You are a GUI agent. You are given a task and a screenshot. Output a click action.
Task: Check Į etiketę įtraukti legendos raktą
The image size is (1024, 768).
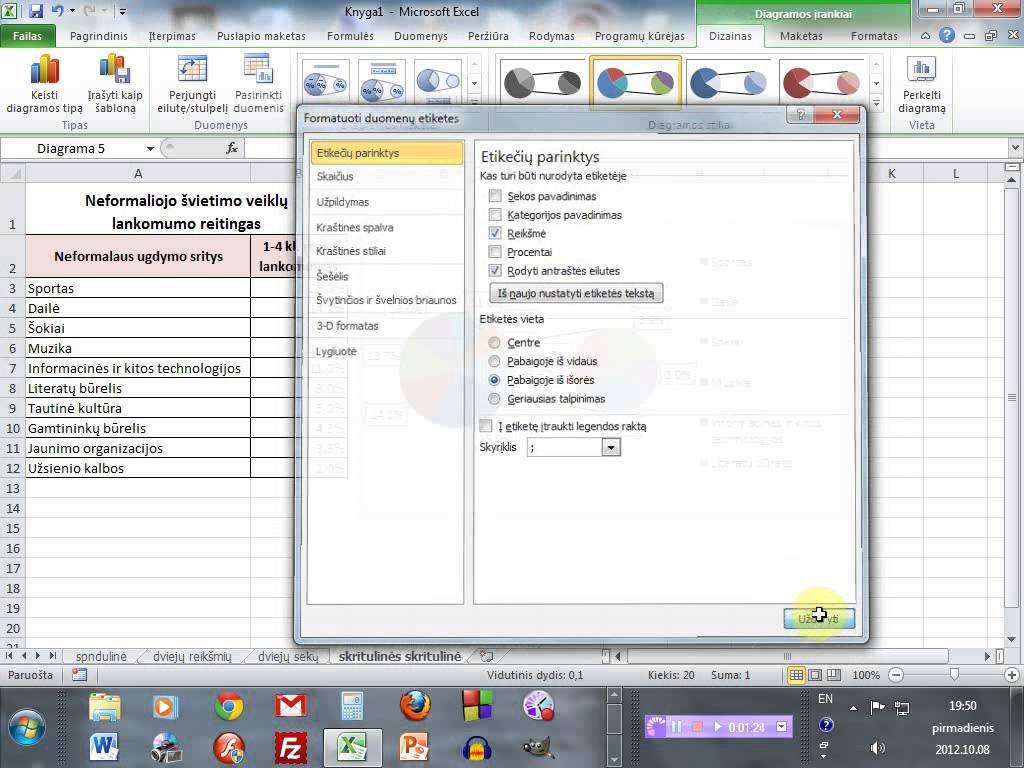[486, 426]
